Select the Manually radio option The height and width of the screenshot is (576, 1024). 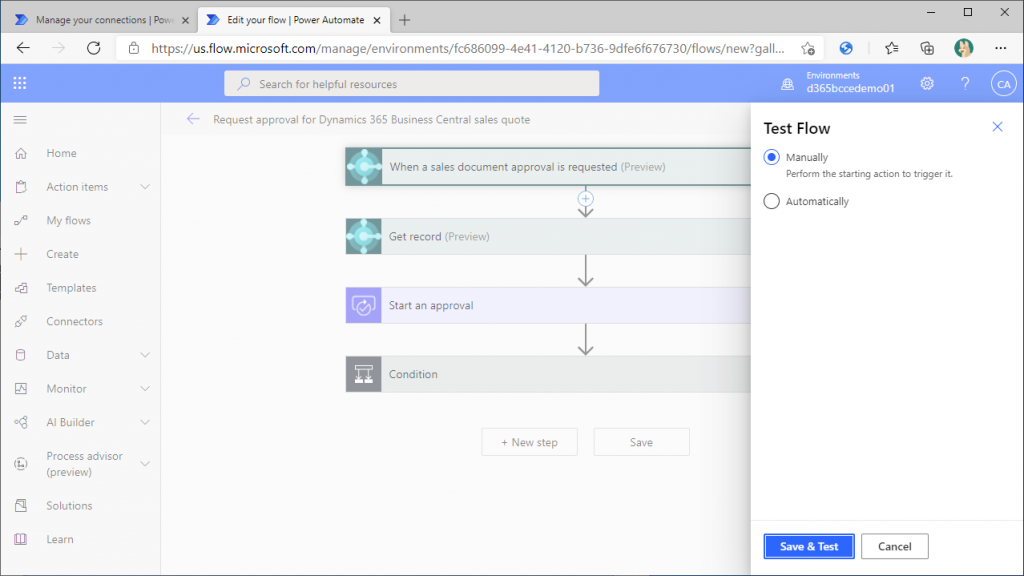pos(771,157)
